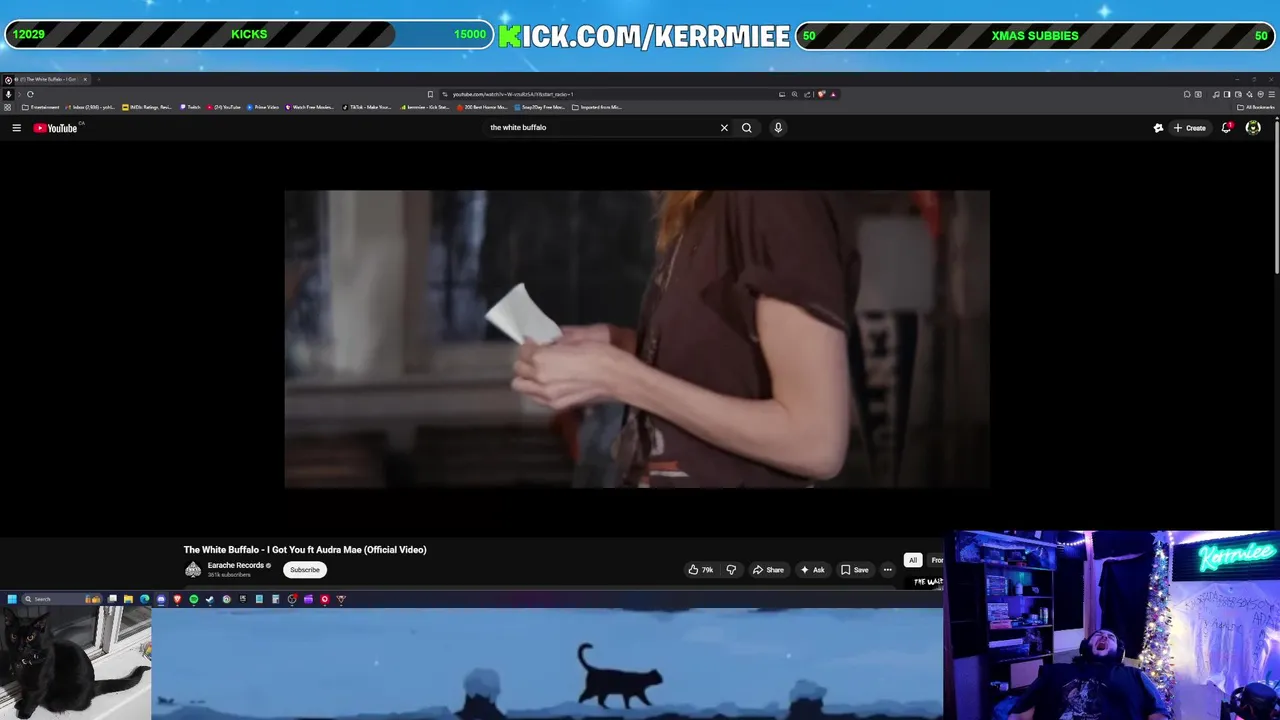
Task: Open File Explorer from the taskbar
Action: coord(128,599)
